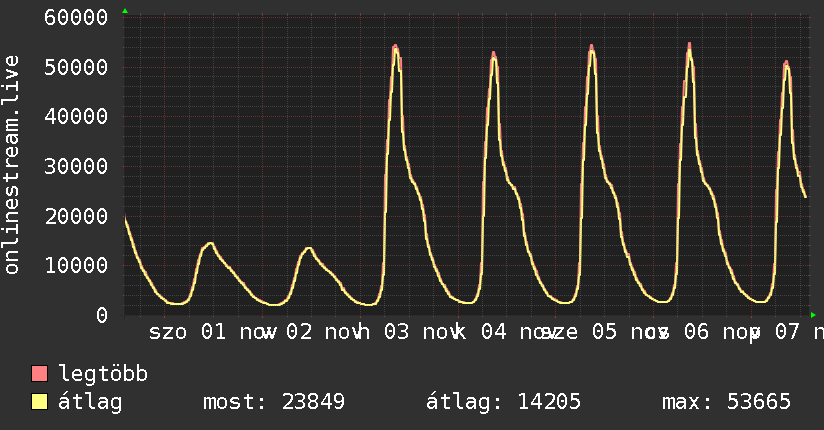This screenshot has height=430, width=824.
Task: Click the 50000 y-axis label
Action: point(76,67)
